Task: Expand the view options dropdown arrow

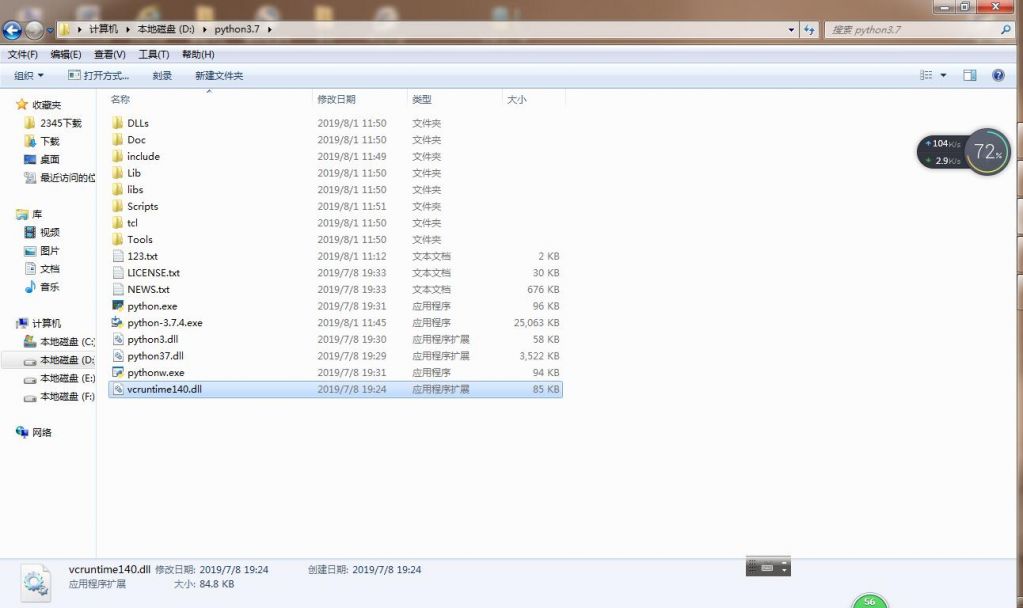Action: (x=943, y=76)
